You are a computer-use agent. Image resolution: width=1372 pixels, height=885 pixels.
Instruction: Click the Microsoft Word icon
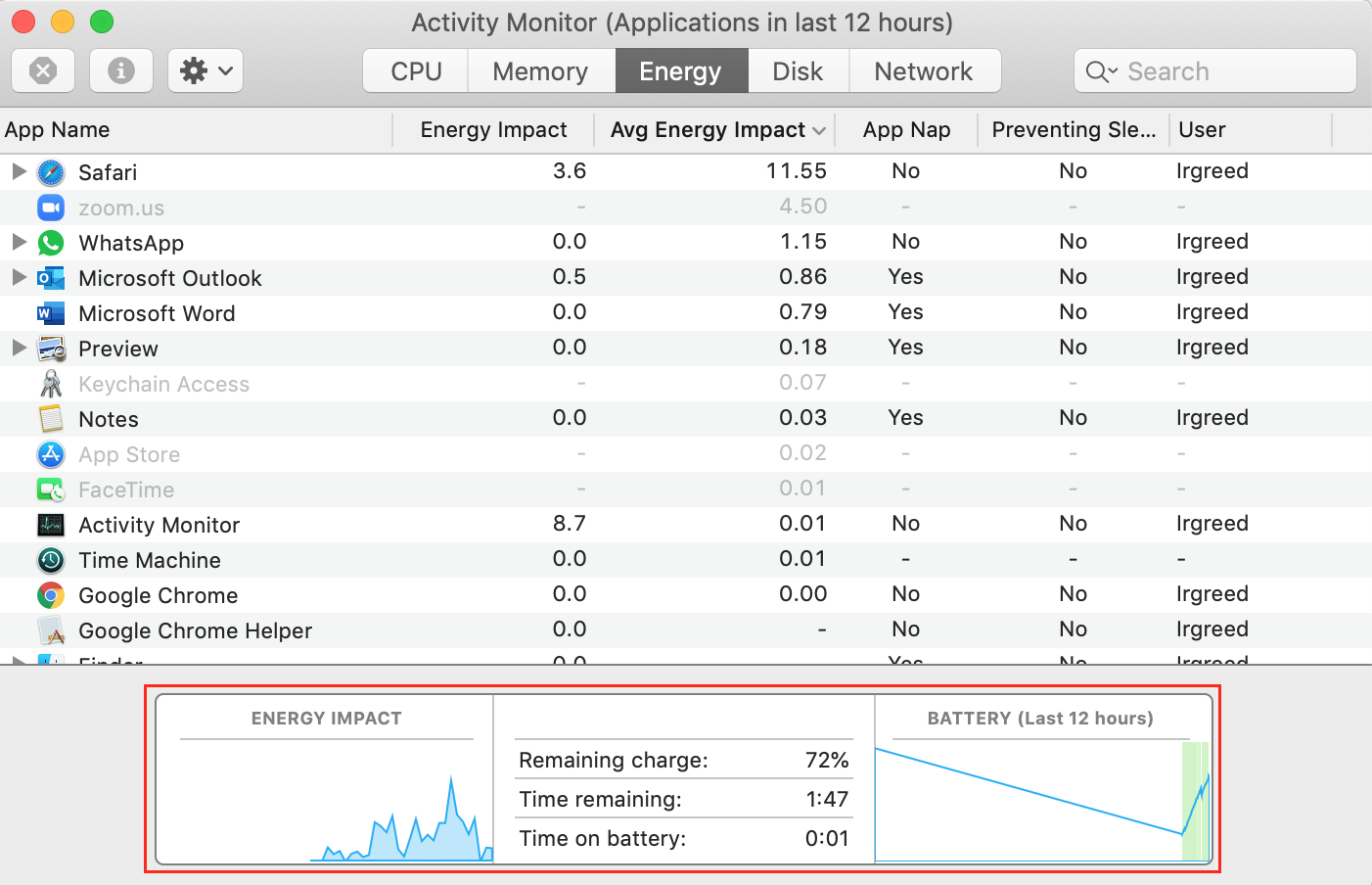coord(51,313)
